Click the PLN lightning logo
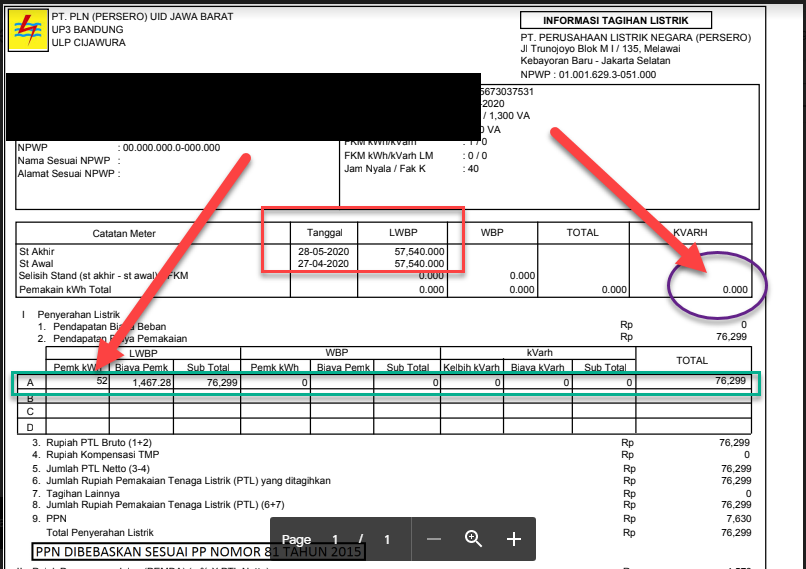Viewport: 806px width, 569px height. click(28, 30)
